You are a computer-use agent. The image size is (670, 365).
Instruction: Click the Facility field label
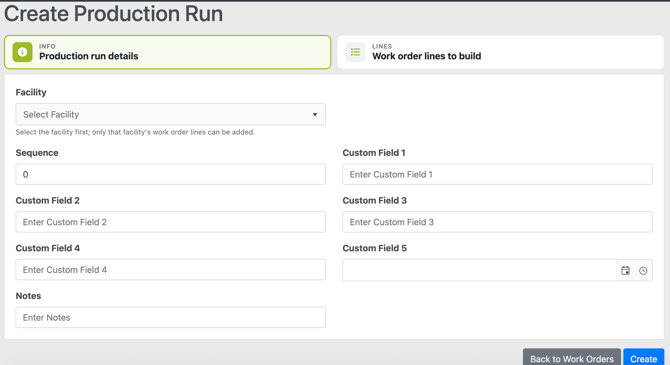tap(31, 92)
